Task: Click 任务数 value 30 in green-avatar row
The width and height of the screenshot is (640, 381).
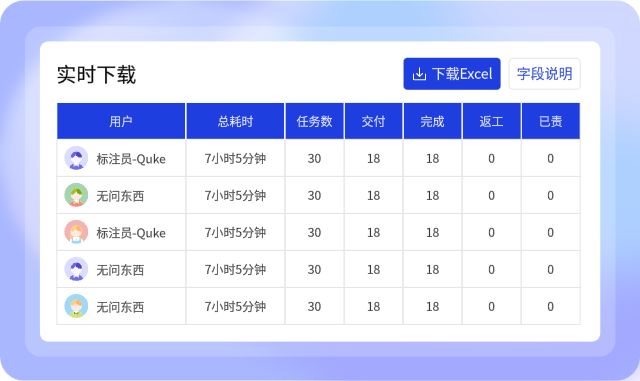Action: (x=314, y=196)
